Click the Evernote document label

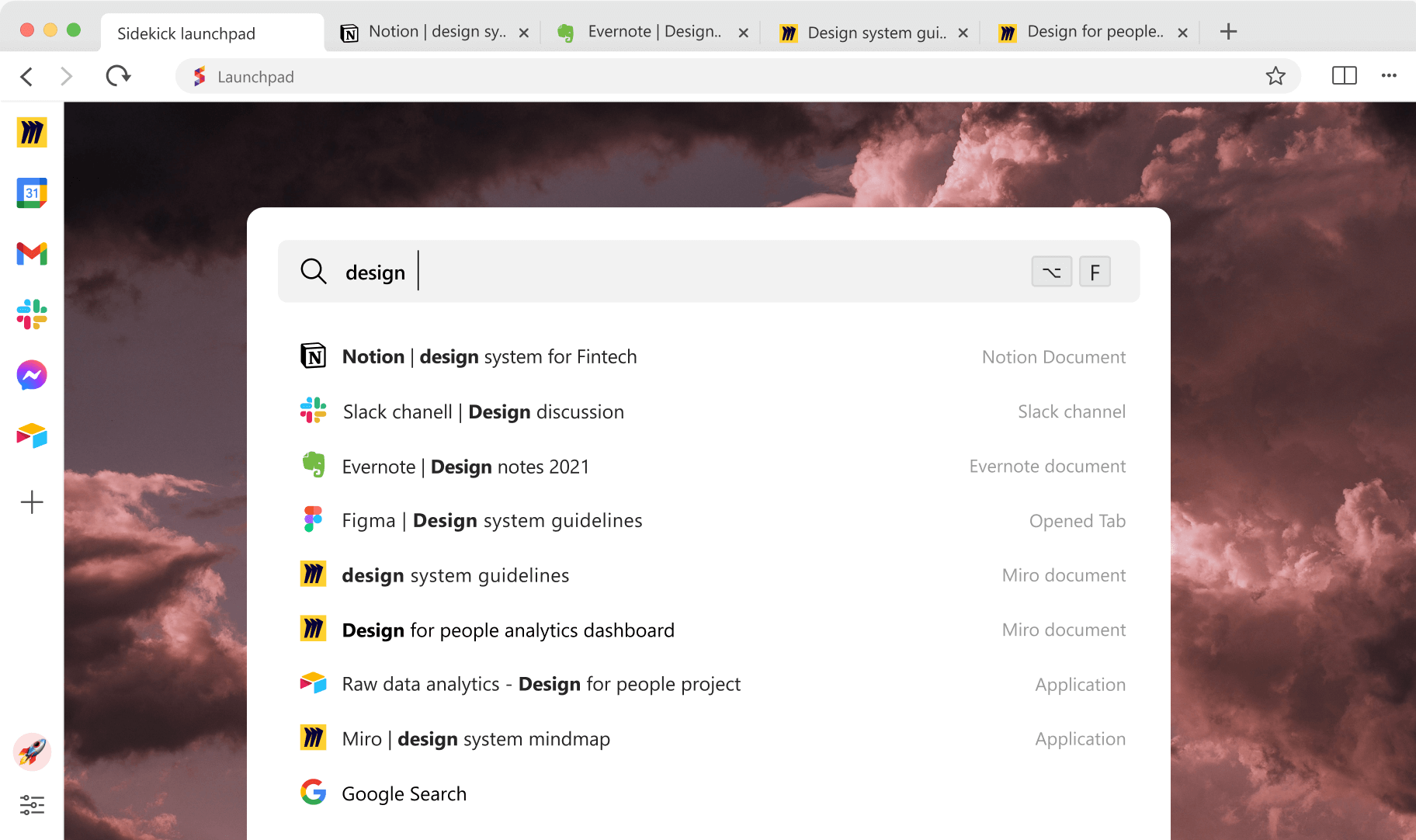[x=1047, y=466]
